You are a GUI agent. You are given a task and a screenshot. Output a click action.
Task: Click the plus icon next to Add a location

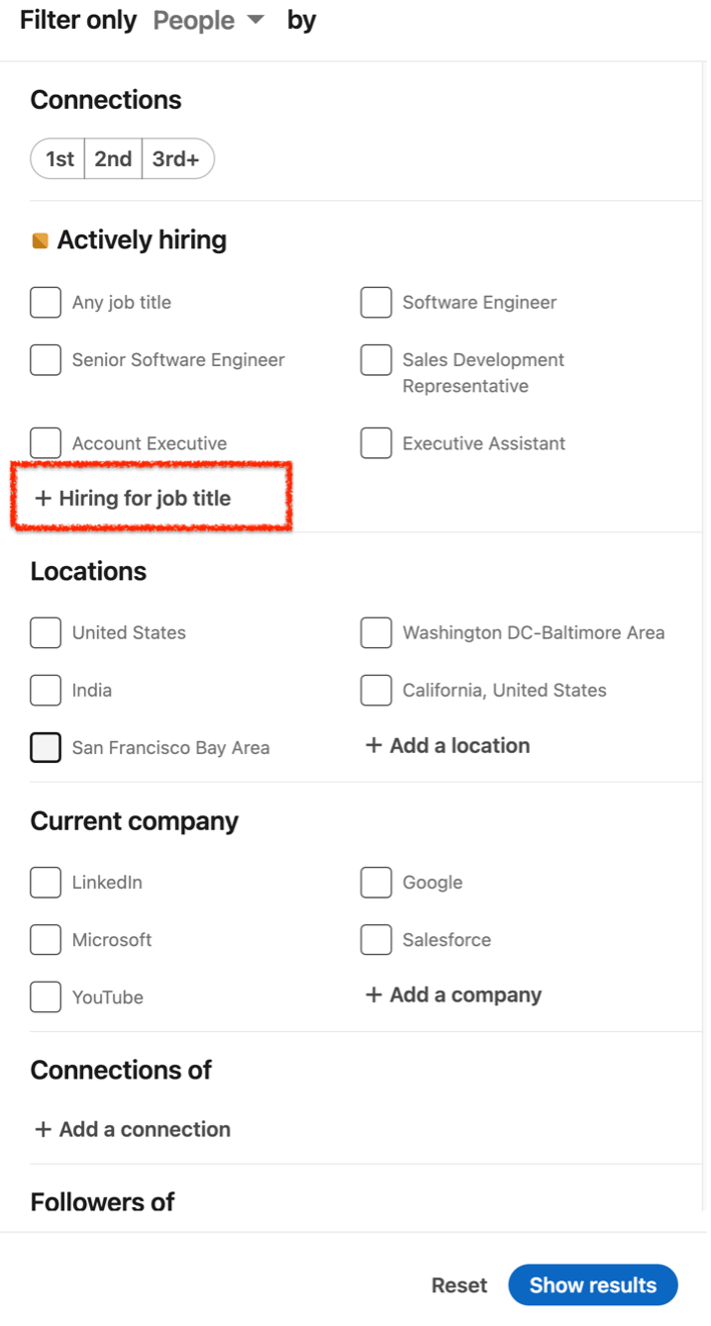375,745
